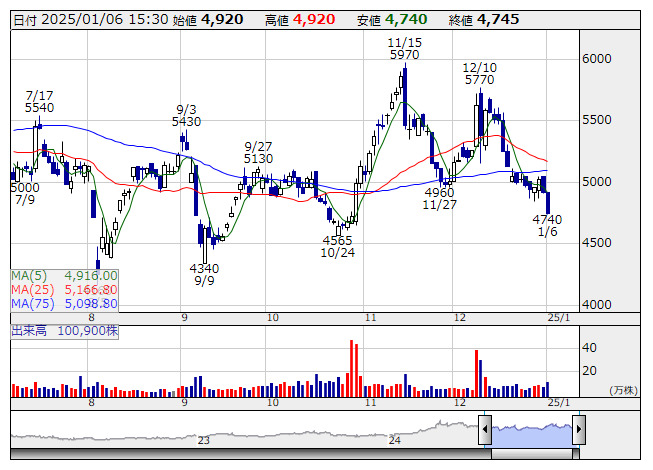Click the 出来高 100,900株 volume label
653x470 pixels.
(65, 331)
